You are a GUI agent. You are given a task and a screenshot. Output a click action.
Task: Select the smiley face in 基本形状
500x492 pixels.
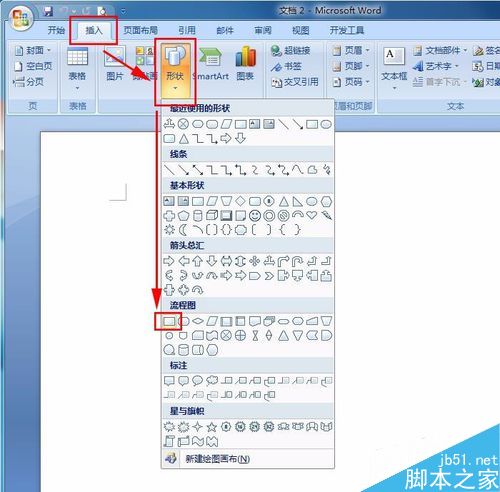click(255, 216)
